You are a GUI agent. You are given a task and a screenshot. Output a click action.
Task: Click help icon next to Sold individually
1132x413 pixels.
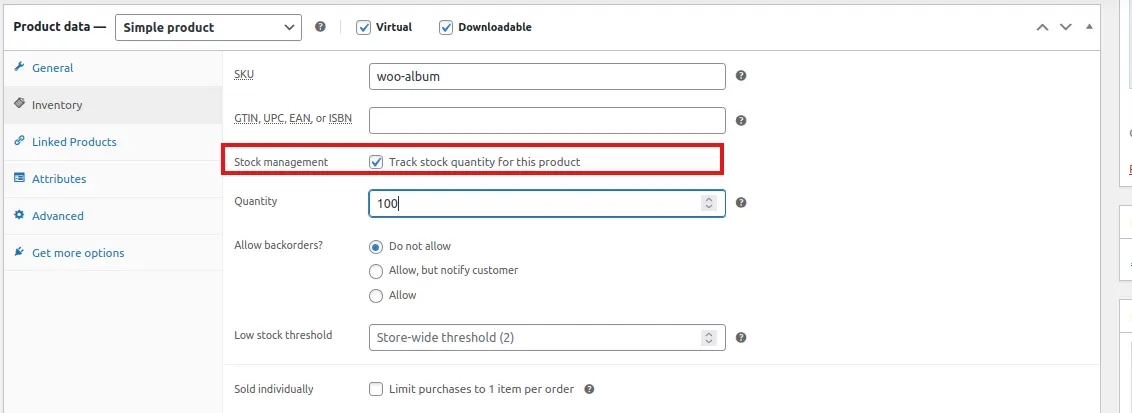(x=590, y=389)
